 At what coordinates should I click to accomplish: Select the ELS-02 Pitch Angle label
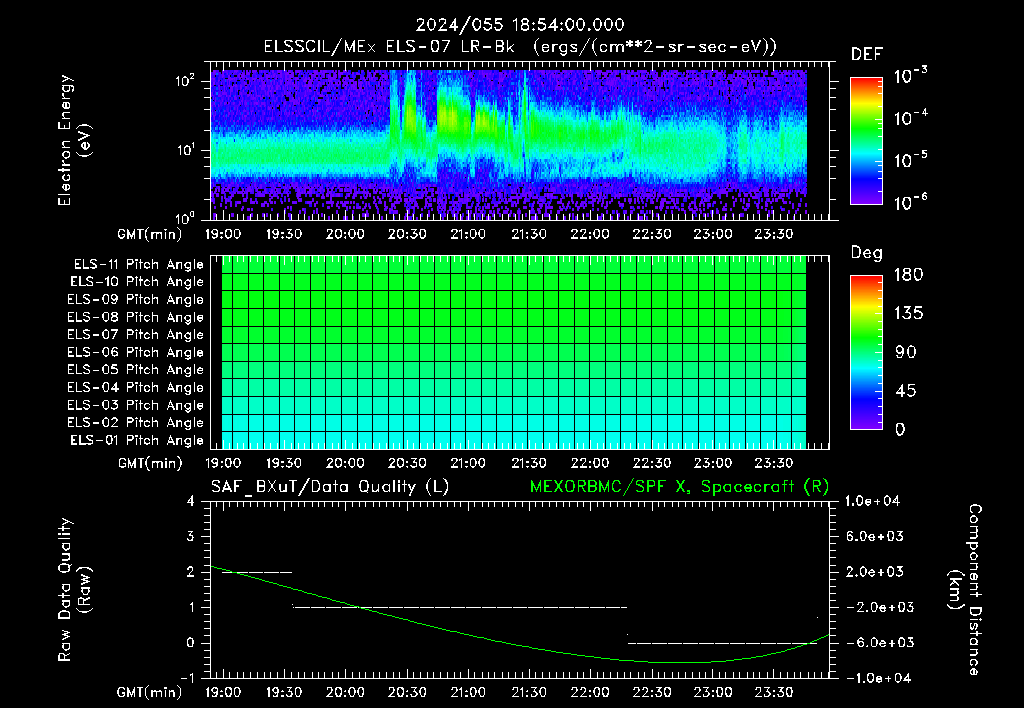135,423
